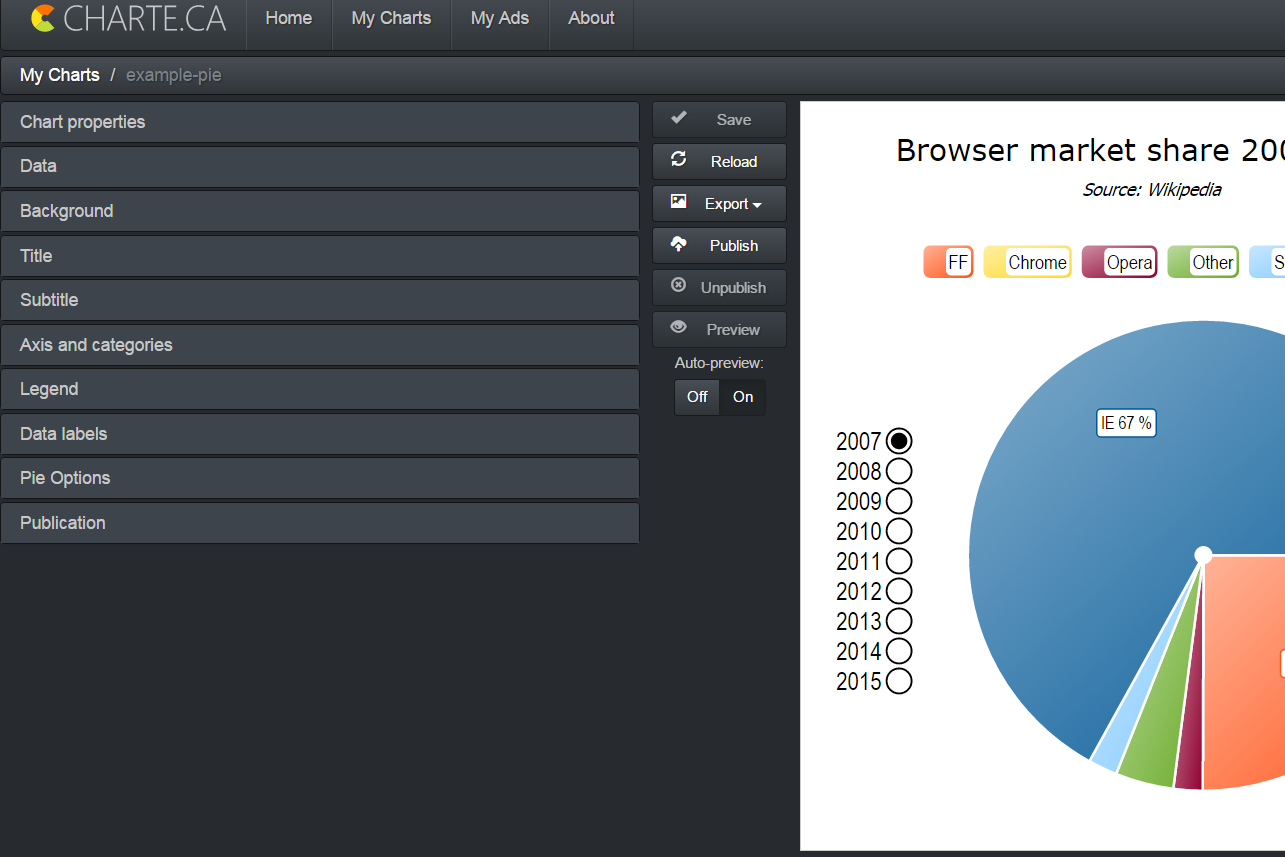Click the Publish cloud upload icon
The image size is (1285, 857).
(679, 244)
